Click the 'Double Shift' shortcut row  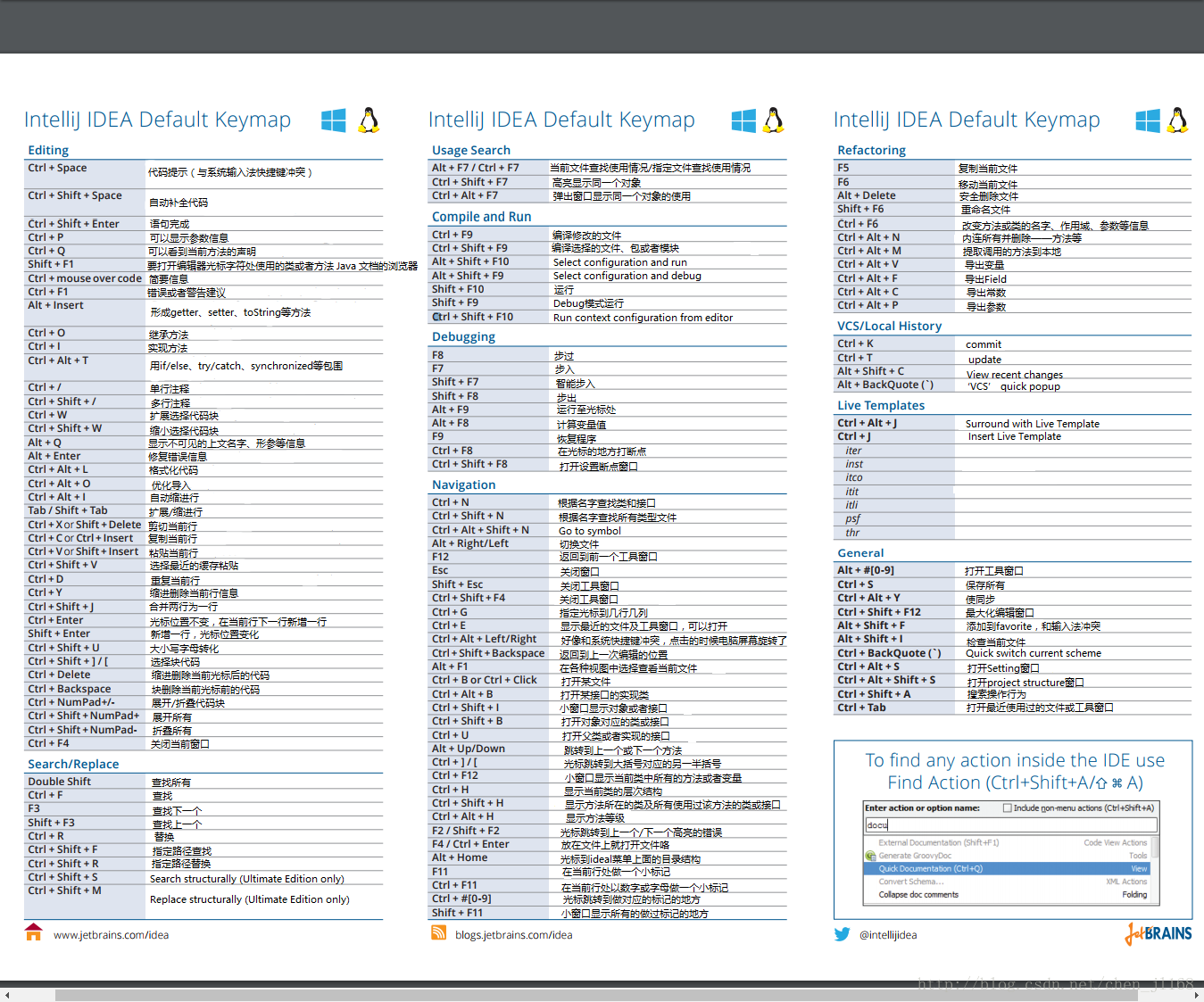coord(203,782)
